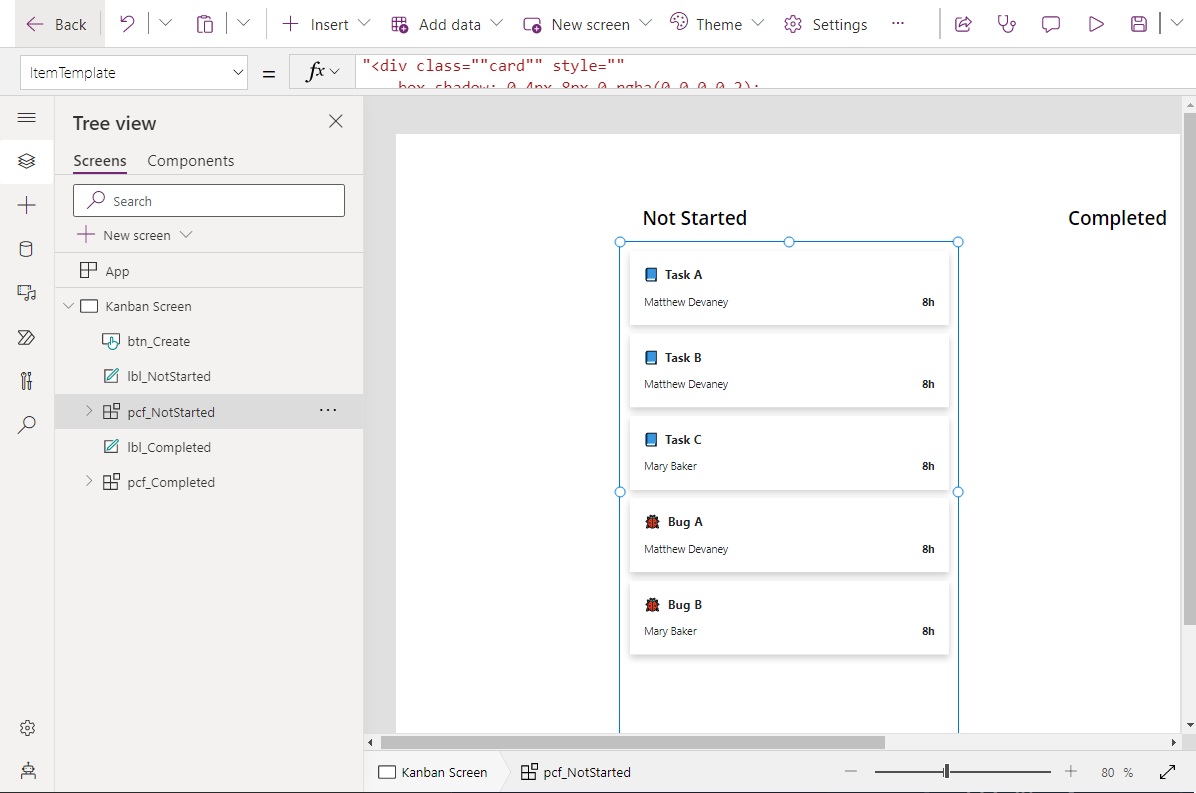The width and height of the screenshot is (1196, 793).
Task: Click the Insert plus icon in sidebar
Action: point(27,205)
